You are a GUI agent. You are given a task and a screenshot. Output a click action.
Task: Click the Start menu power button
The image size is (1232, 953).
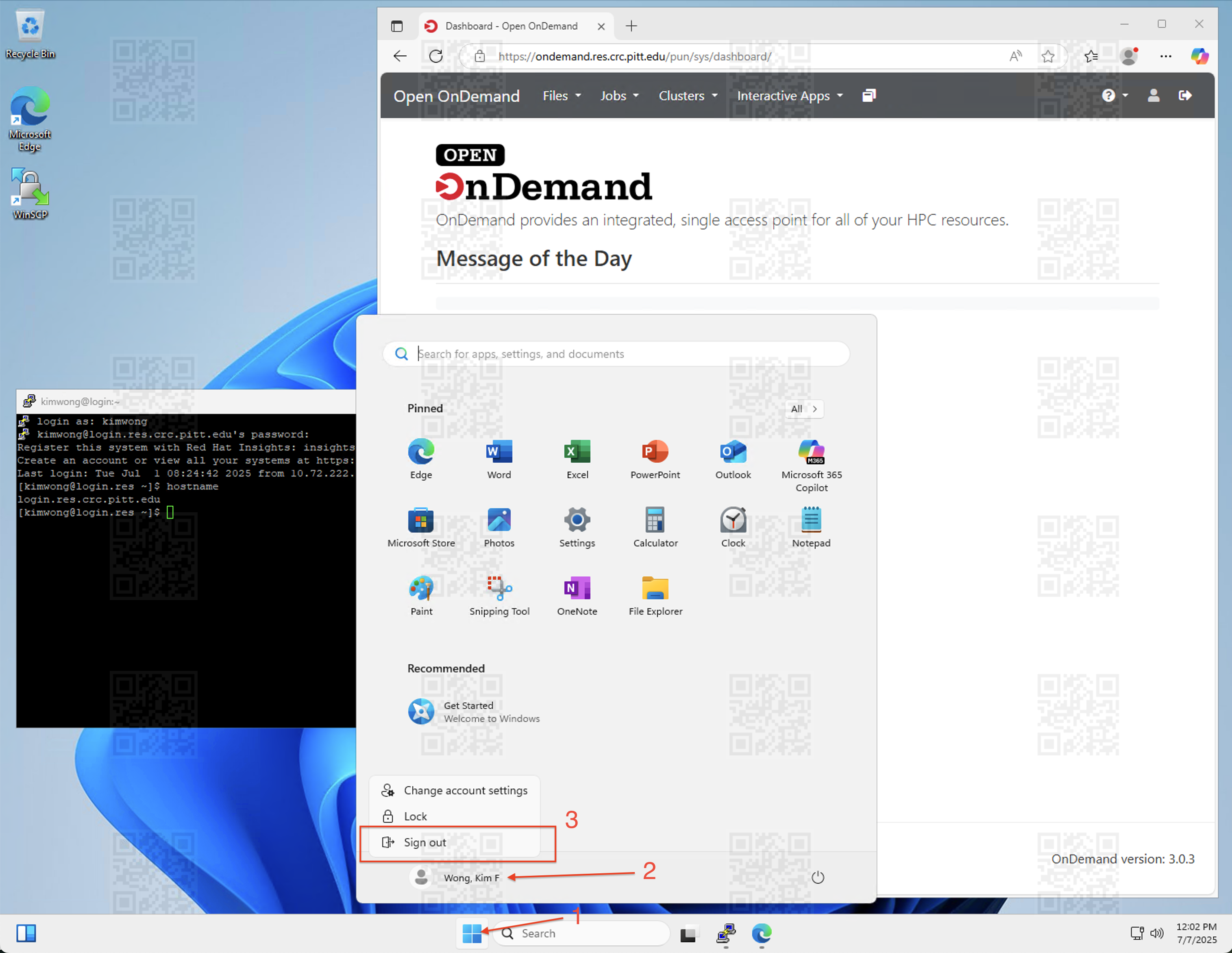point(817,877)
